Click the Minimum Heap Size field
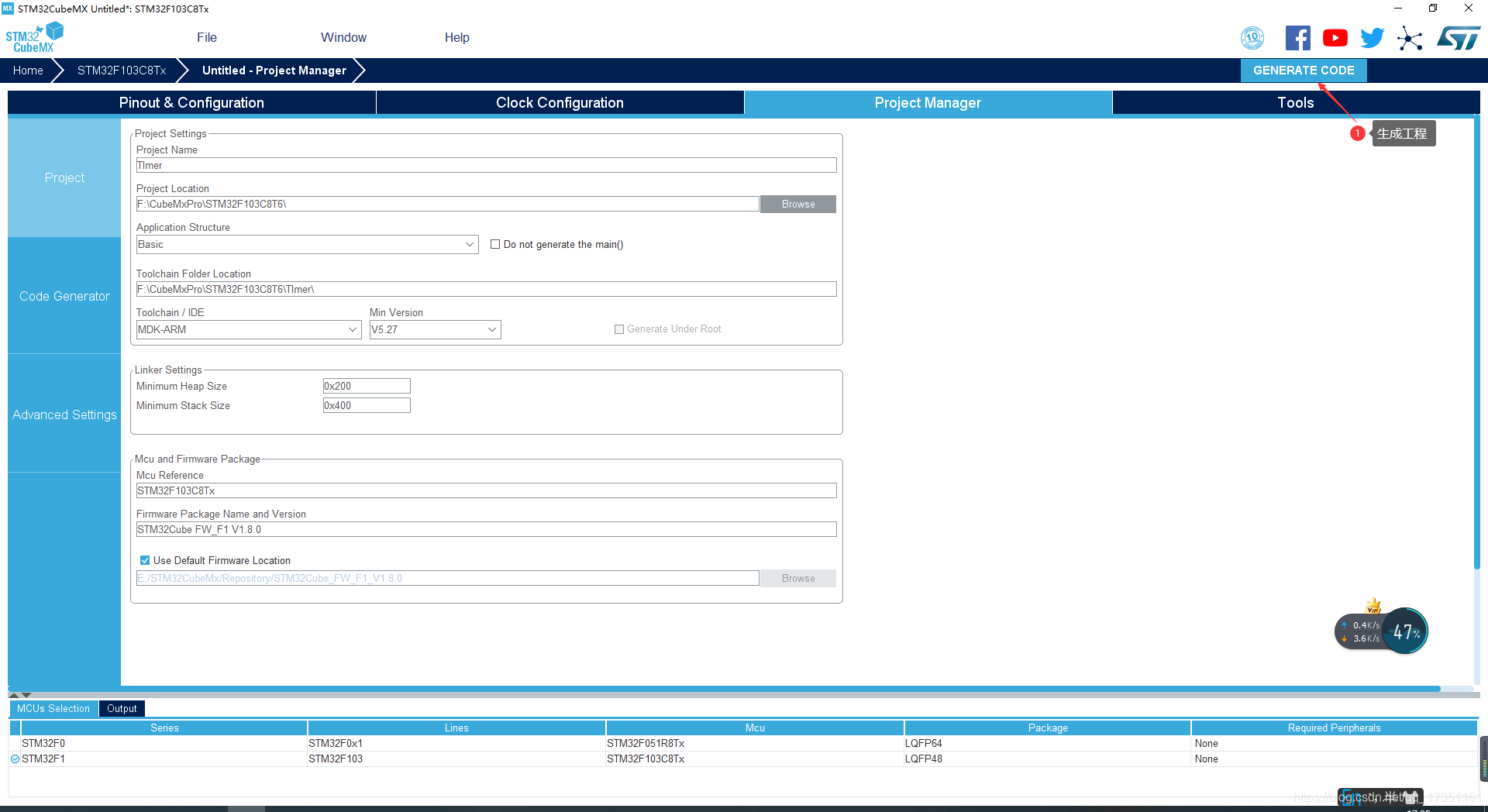The width and height of the screenshot is (1488, 812). point(367,386)
